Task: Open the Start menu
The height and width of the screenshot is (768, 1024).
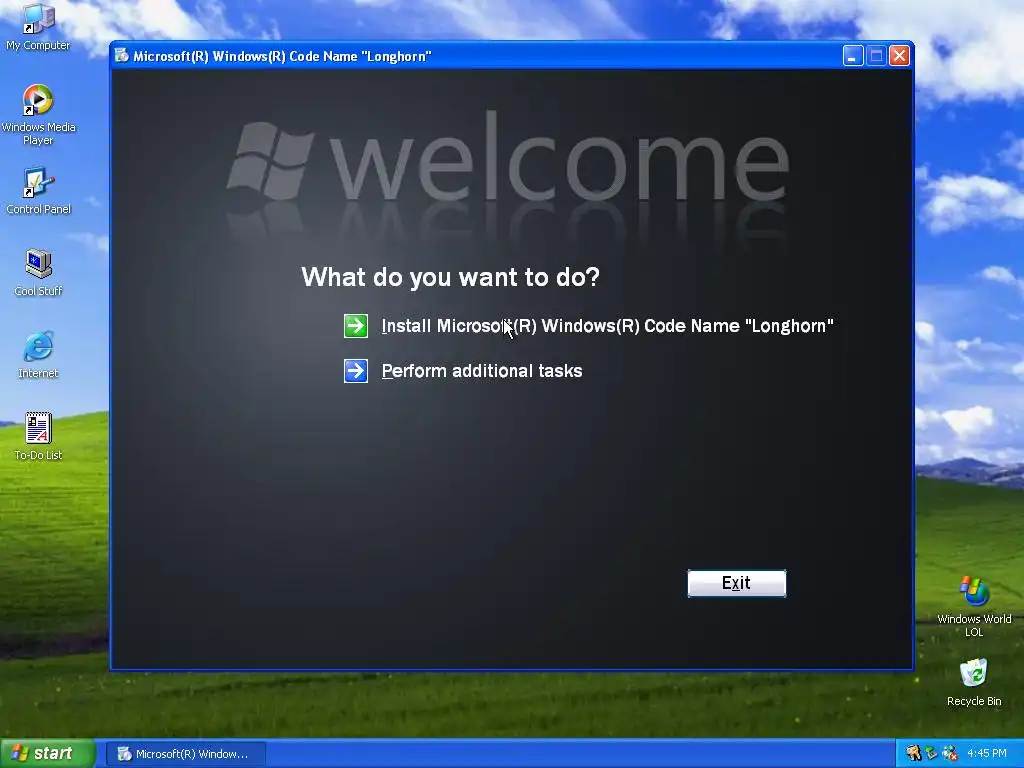Action: [47, 754]
